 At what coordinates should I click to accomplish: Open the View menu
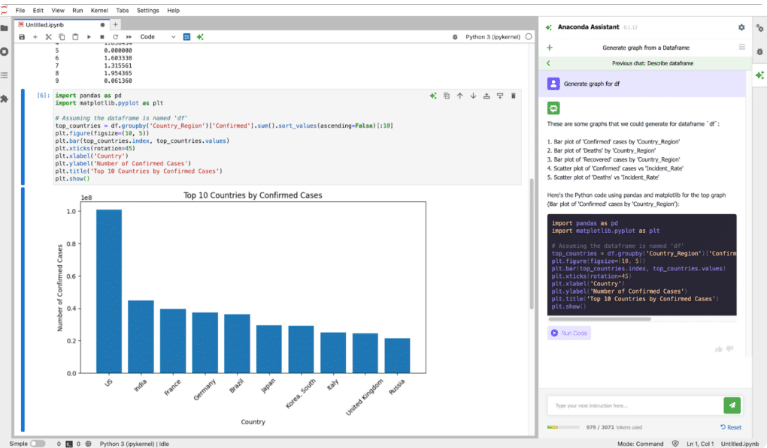[x=58, y=10]
